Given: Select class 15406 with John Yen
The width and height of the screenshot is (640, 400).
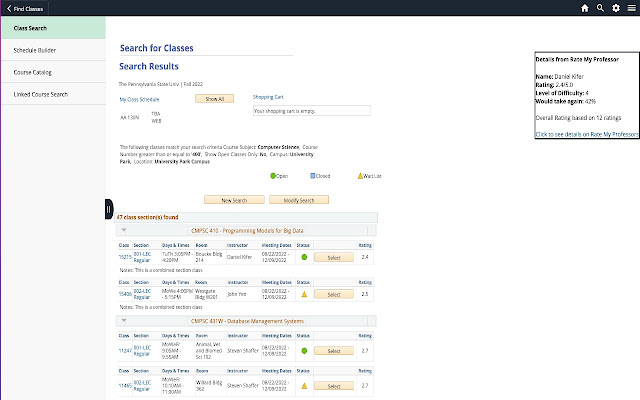Looking at the screenshot, I should [x=334, y=294].
